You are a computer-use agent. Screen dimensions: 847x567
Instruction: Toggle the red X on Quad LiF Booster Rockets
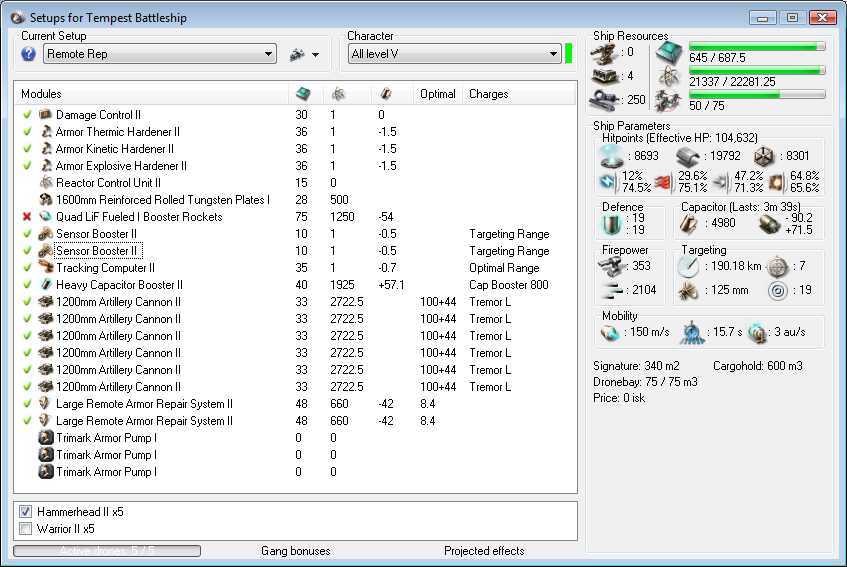pos(27,217)
